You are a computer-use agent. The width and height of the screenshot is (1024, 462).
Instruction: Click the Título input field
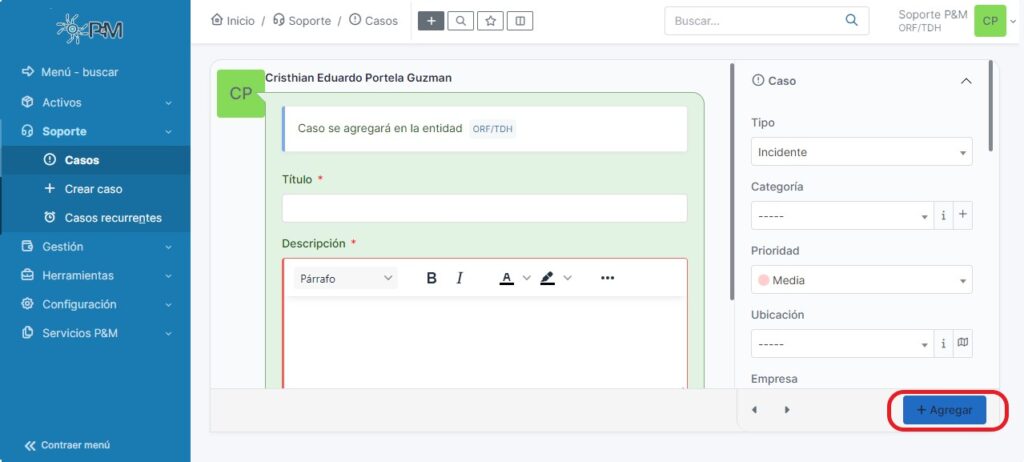point(484,208)
